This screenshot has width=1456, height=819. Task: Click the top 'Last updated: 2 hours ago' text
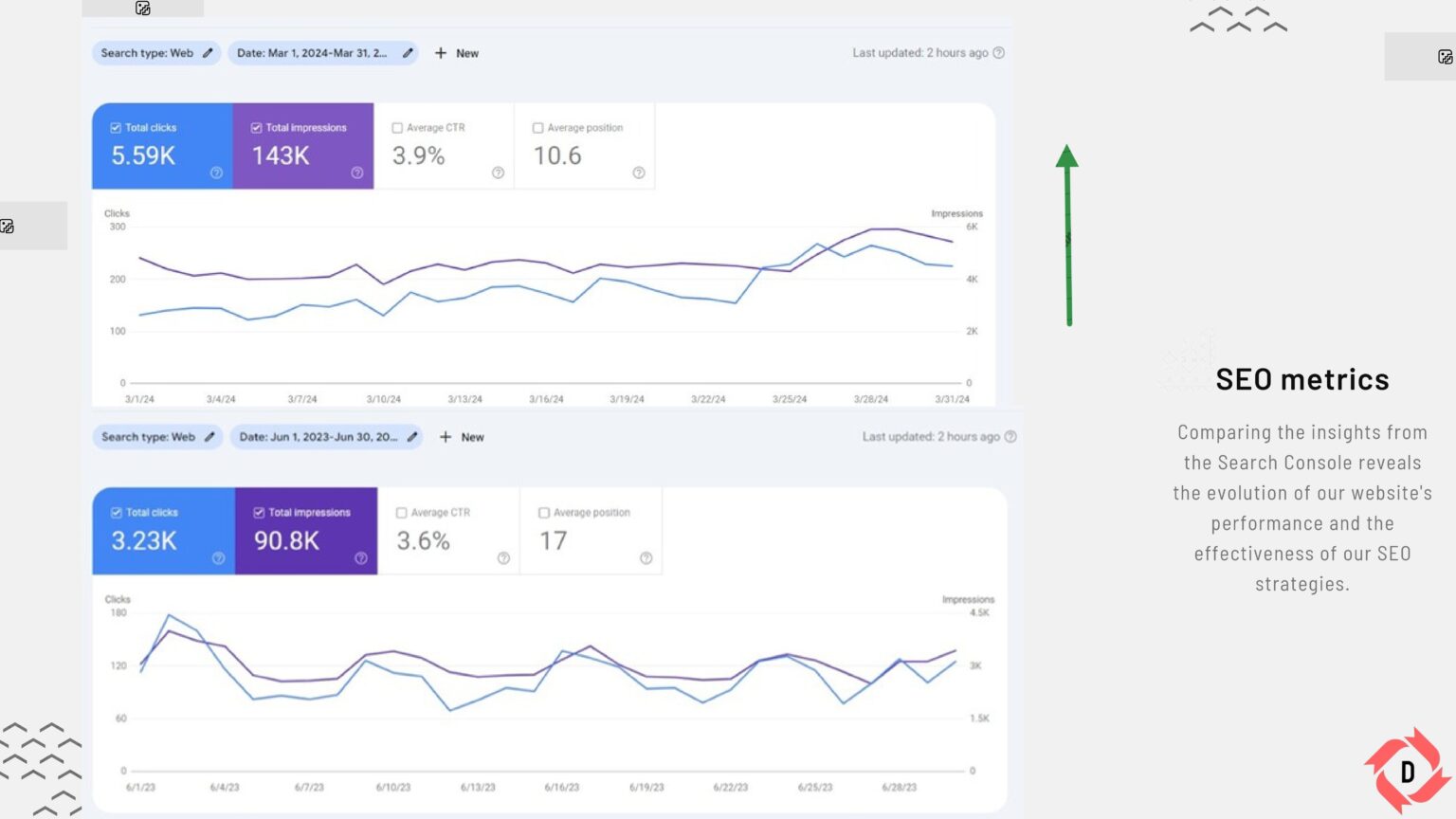[920, 53]
